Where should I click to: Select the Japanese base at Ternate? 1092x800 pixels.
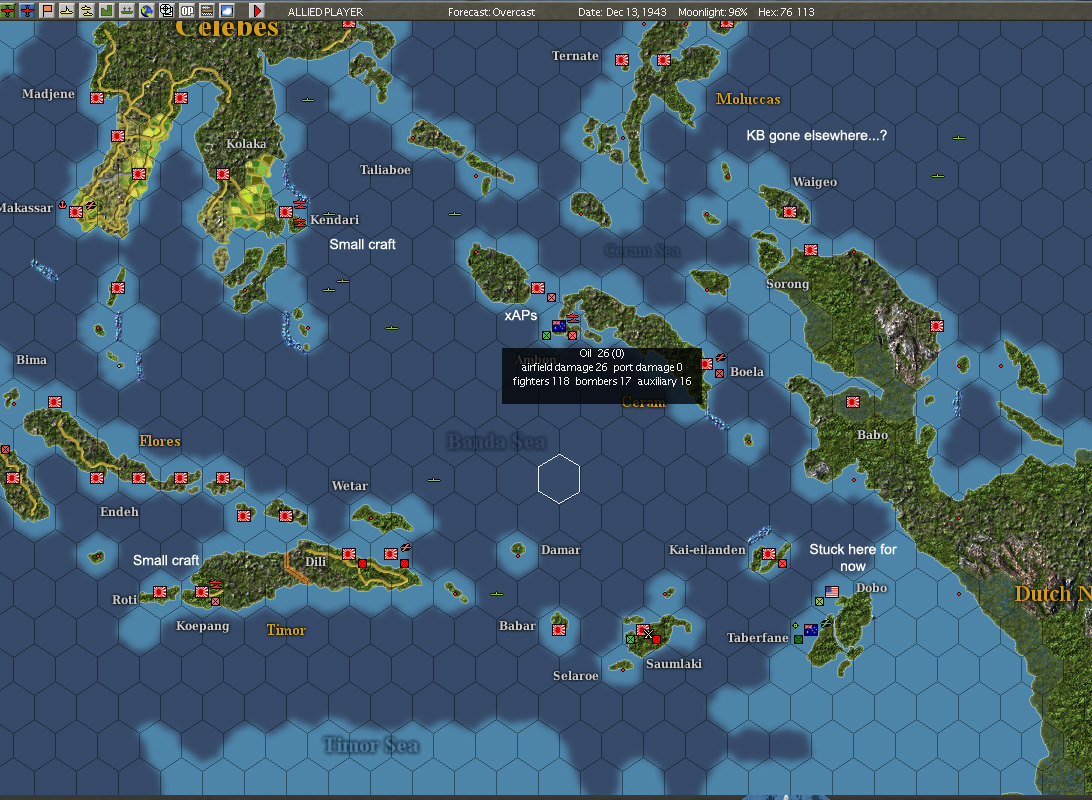(622, 60)
